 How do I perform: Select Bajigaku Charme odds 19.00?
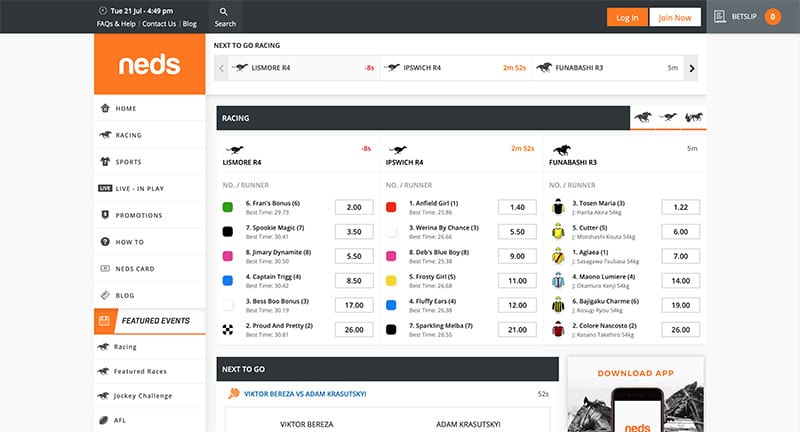pos(681,305)
